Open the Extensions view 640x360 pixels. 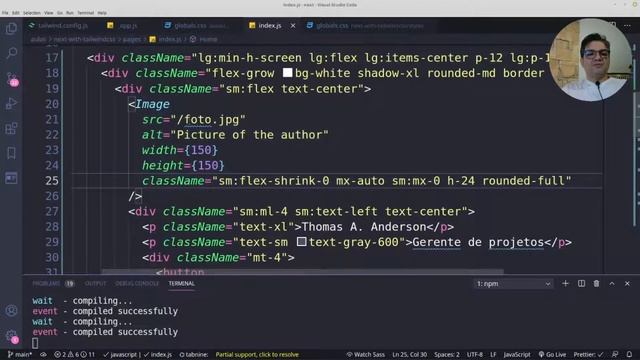[x=11, y=129]
